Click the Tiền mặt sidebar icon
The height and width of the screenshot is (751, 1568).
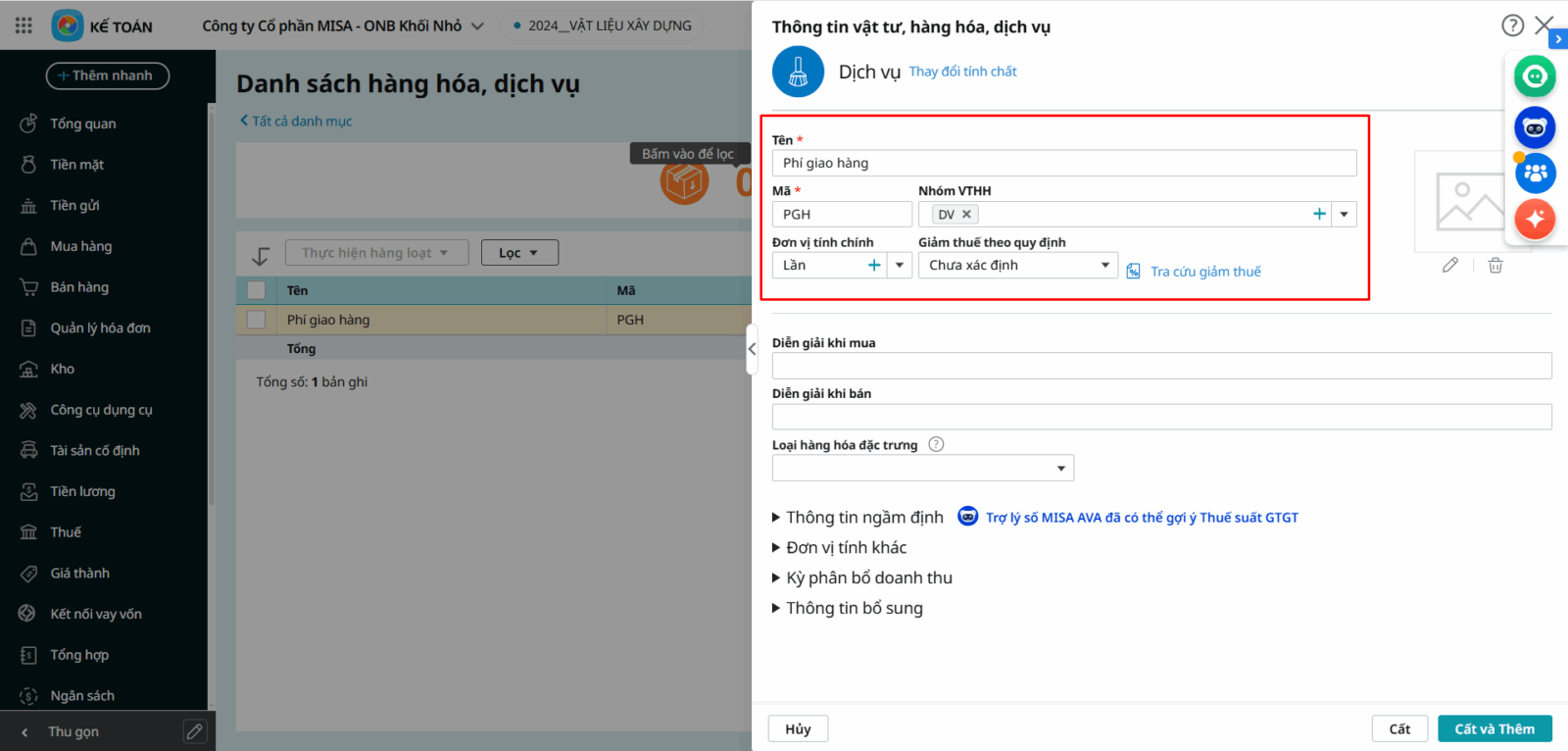pyautogui.click(x=28, y=165)
